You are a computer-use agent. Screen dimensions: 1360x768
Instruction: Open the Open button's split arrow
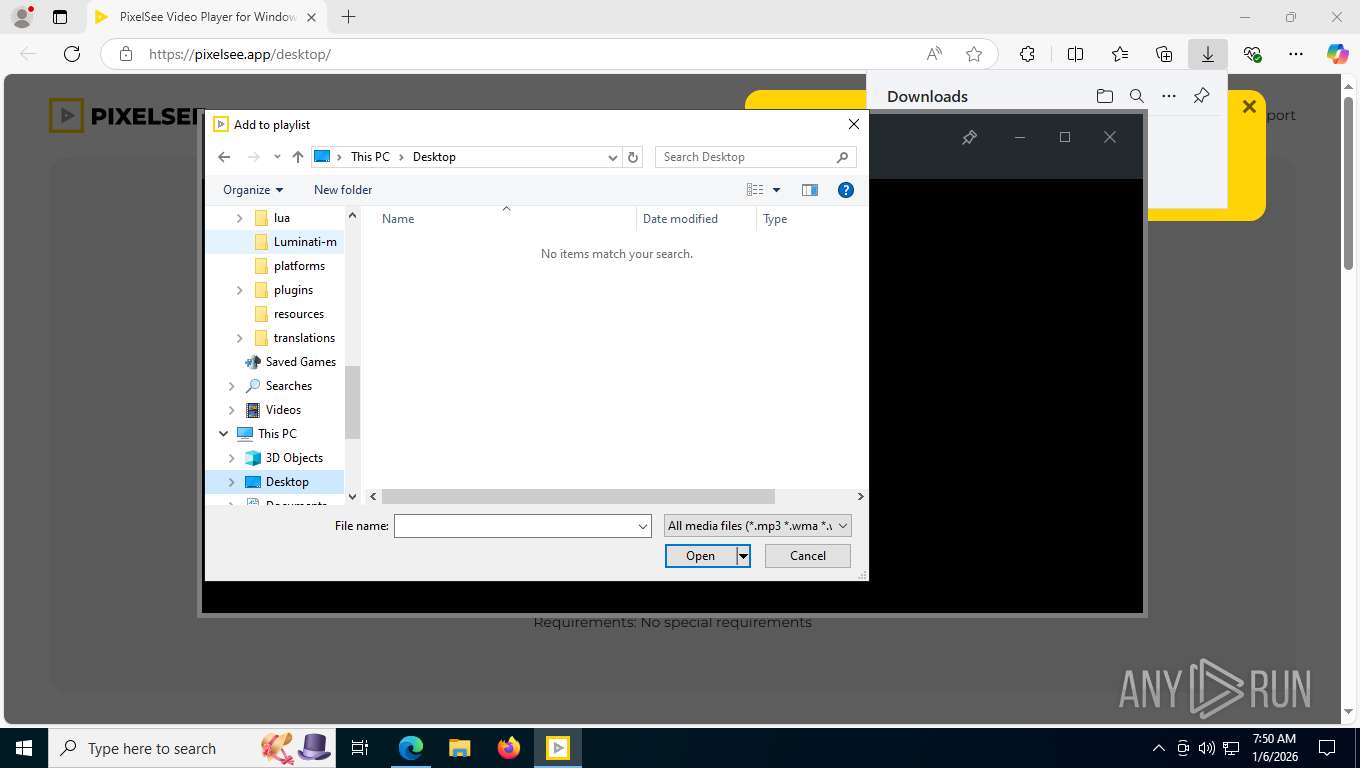[x=743, y=556]
